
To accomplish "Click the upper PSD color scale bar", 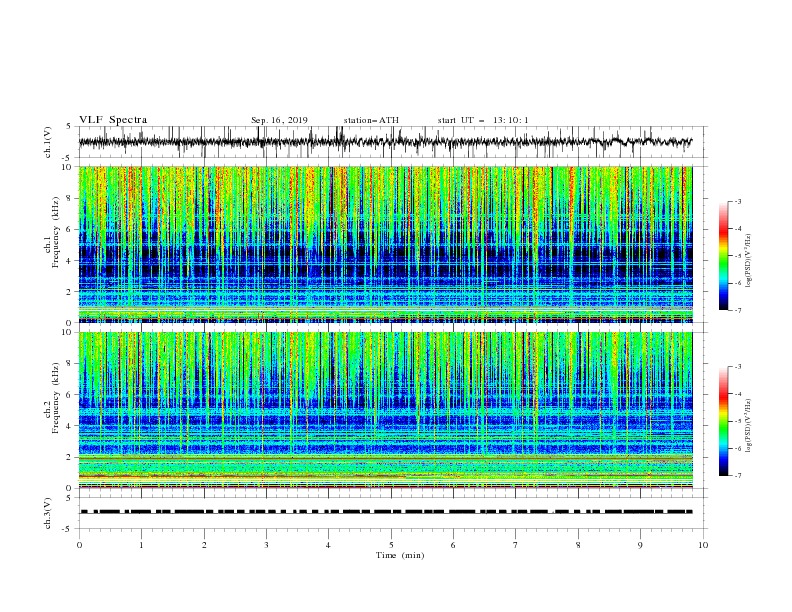I will [x=724, y=256].
